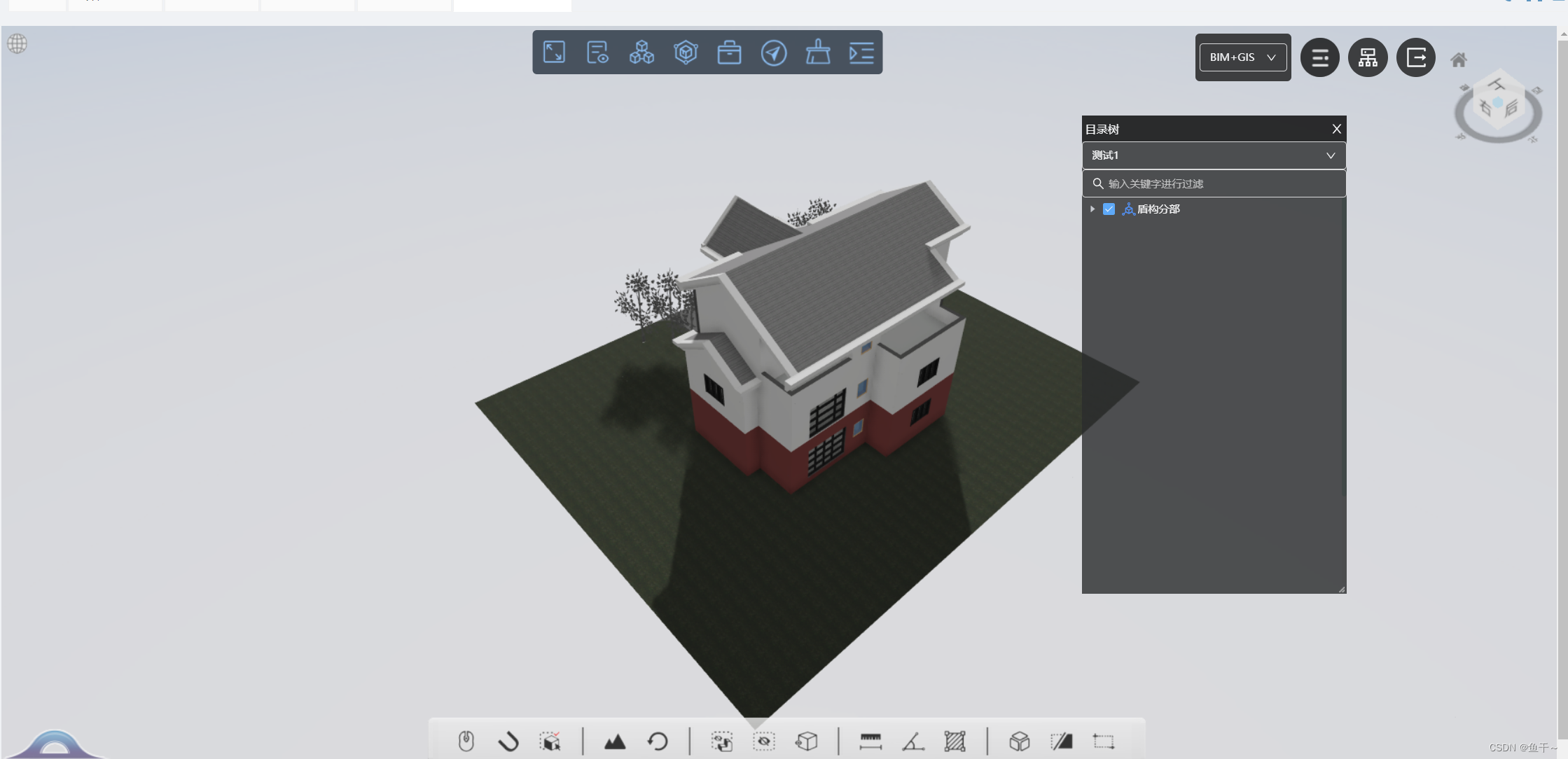Select the distance ruler measurement tool
The image size is (1568, 759).
[x=870, y=741]
